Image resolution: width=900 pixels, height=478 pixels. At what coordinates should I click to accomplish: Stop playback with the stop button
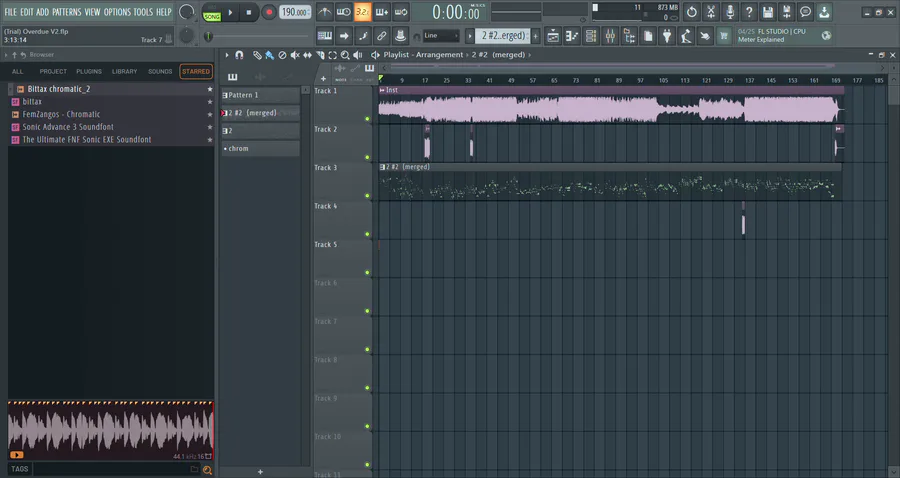(x=249, y=12)
